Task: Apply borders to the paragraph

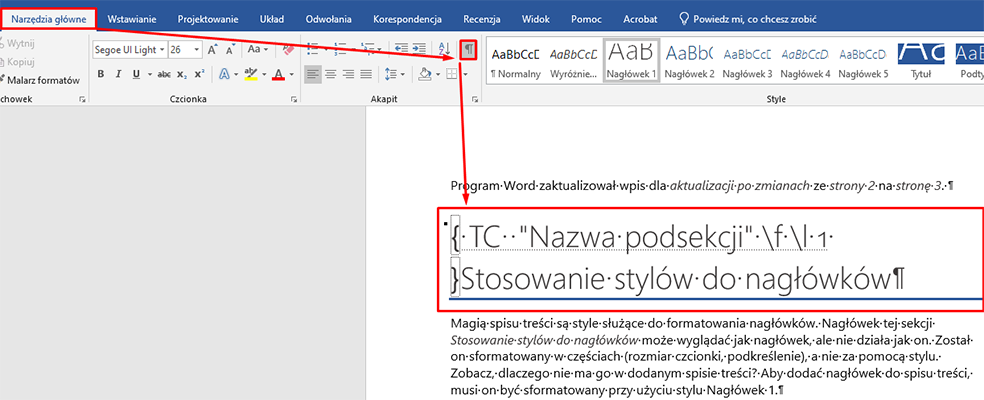Action: point(451,74)
